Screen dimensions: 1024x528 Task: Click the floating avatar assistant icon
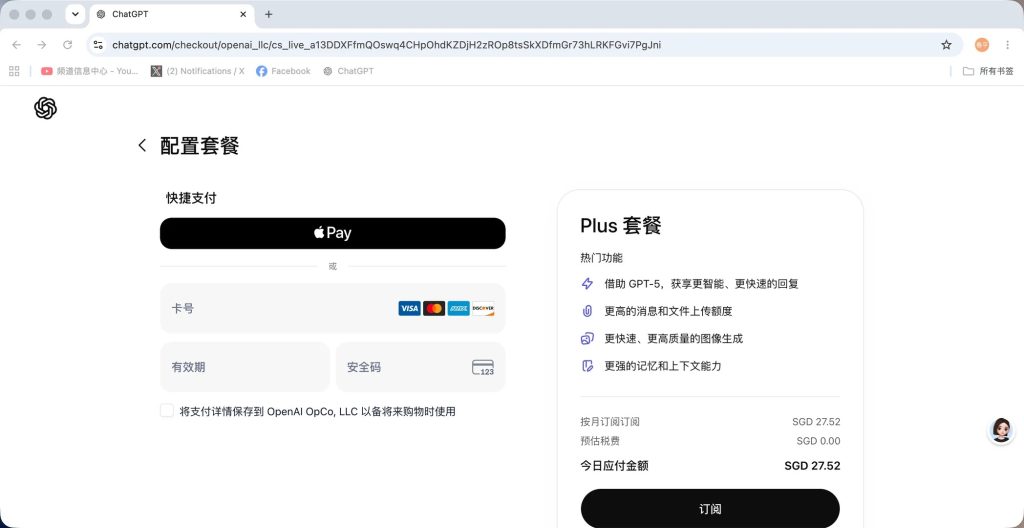(1001, 430)
